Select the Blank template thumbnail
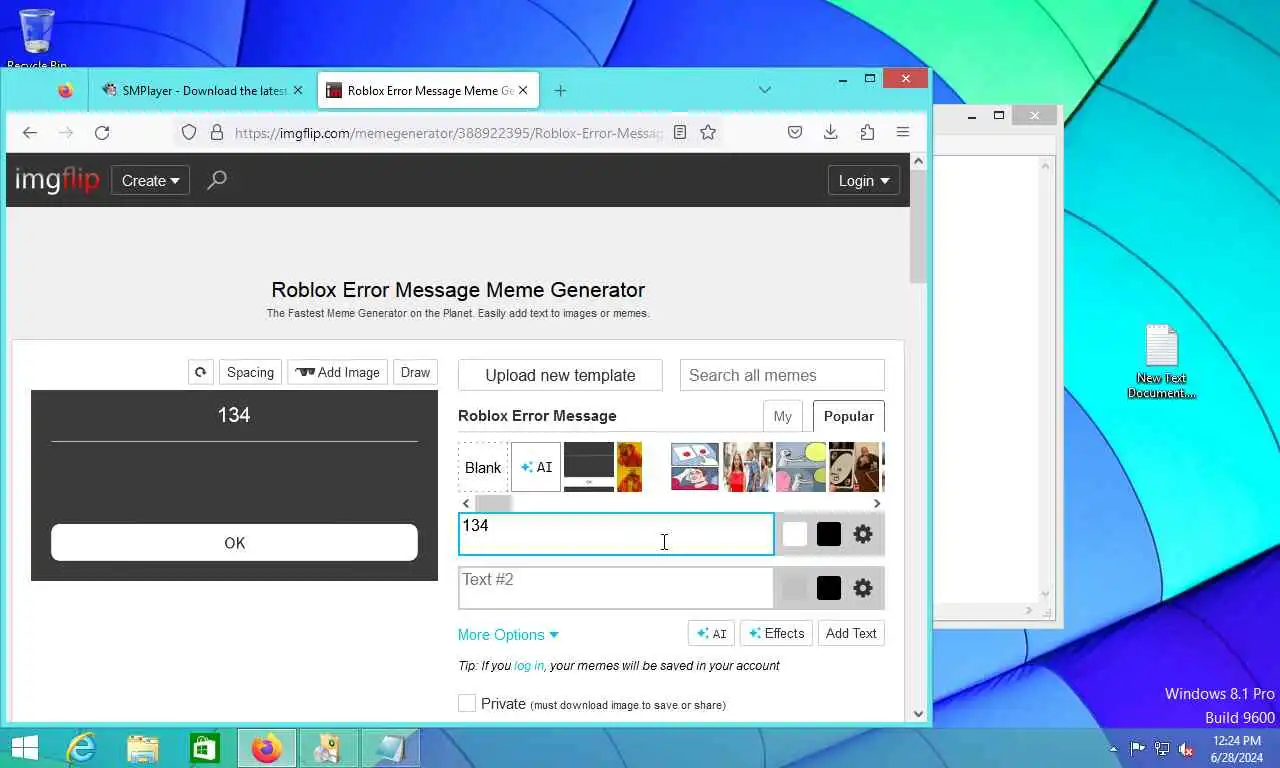This screenshot has height=768, width=1280. coord(483,467)
